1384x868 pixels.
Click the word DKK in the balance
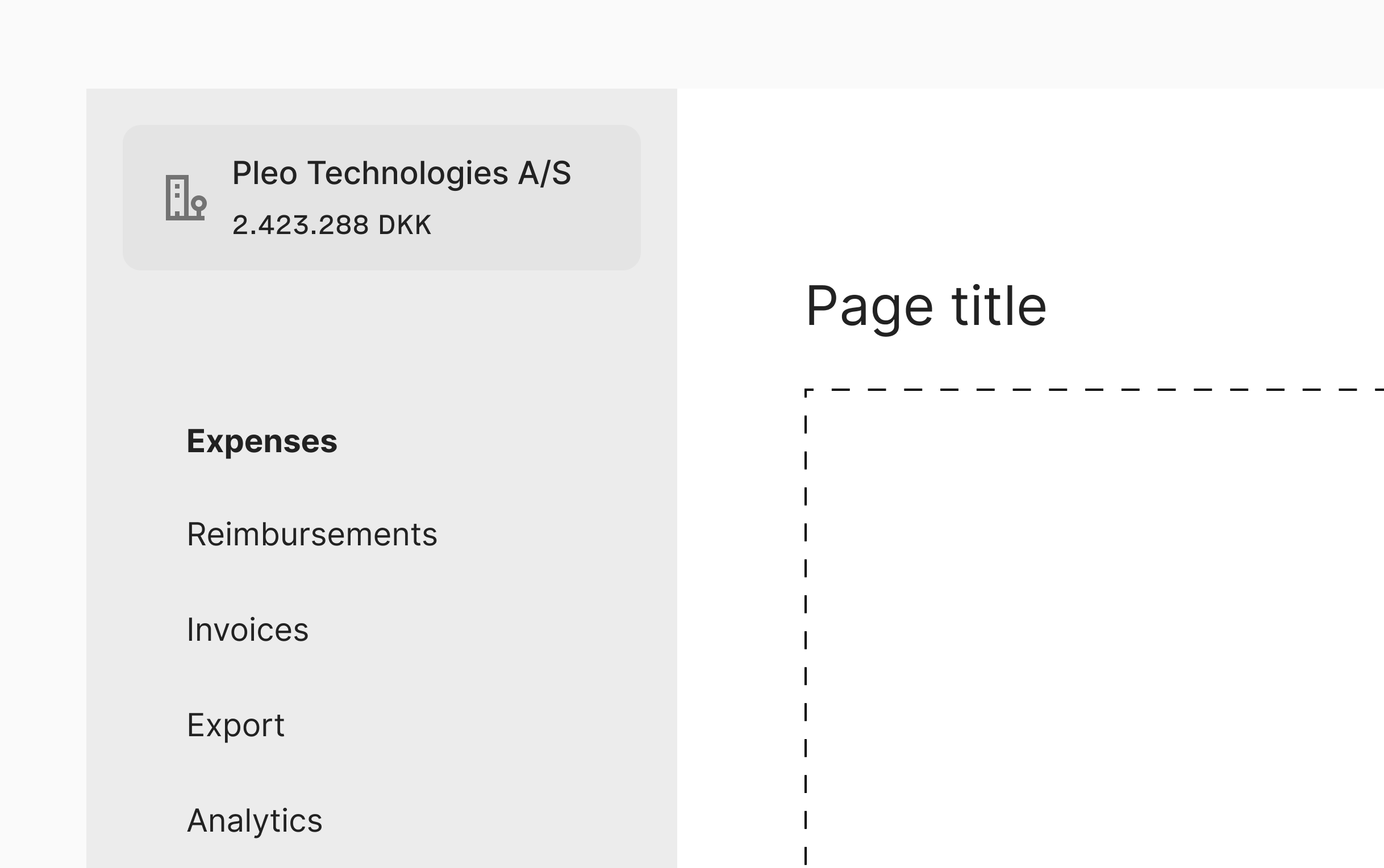[x=404, y=225]
